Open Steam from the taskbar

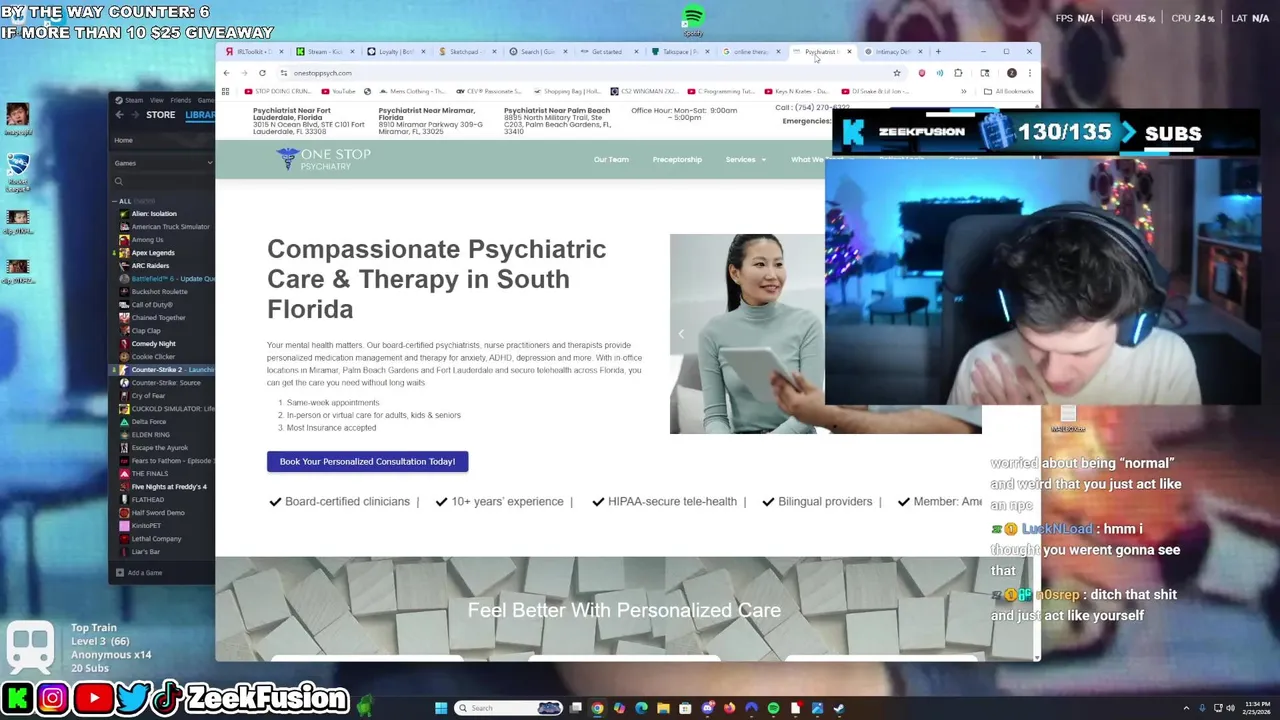(839, 708)
